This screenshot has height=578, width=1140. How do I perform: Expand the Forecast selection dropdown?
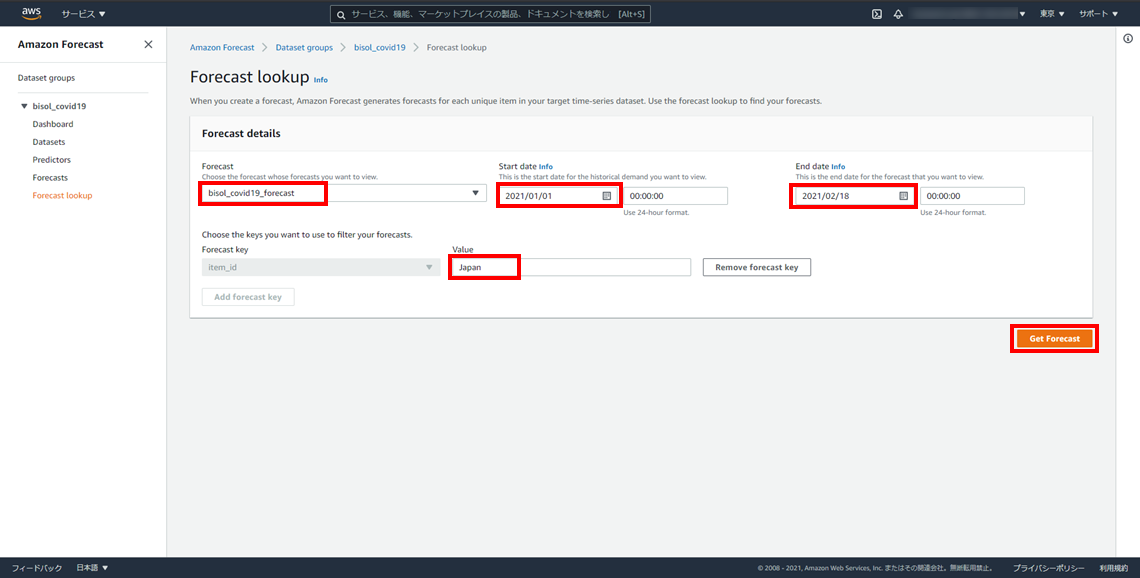click(477, 194)
